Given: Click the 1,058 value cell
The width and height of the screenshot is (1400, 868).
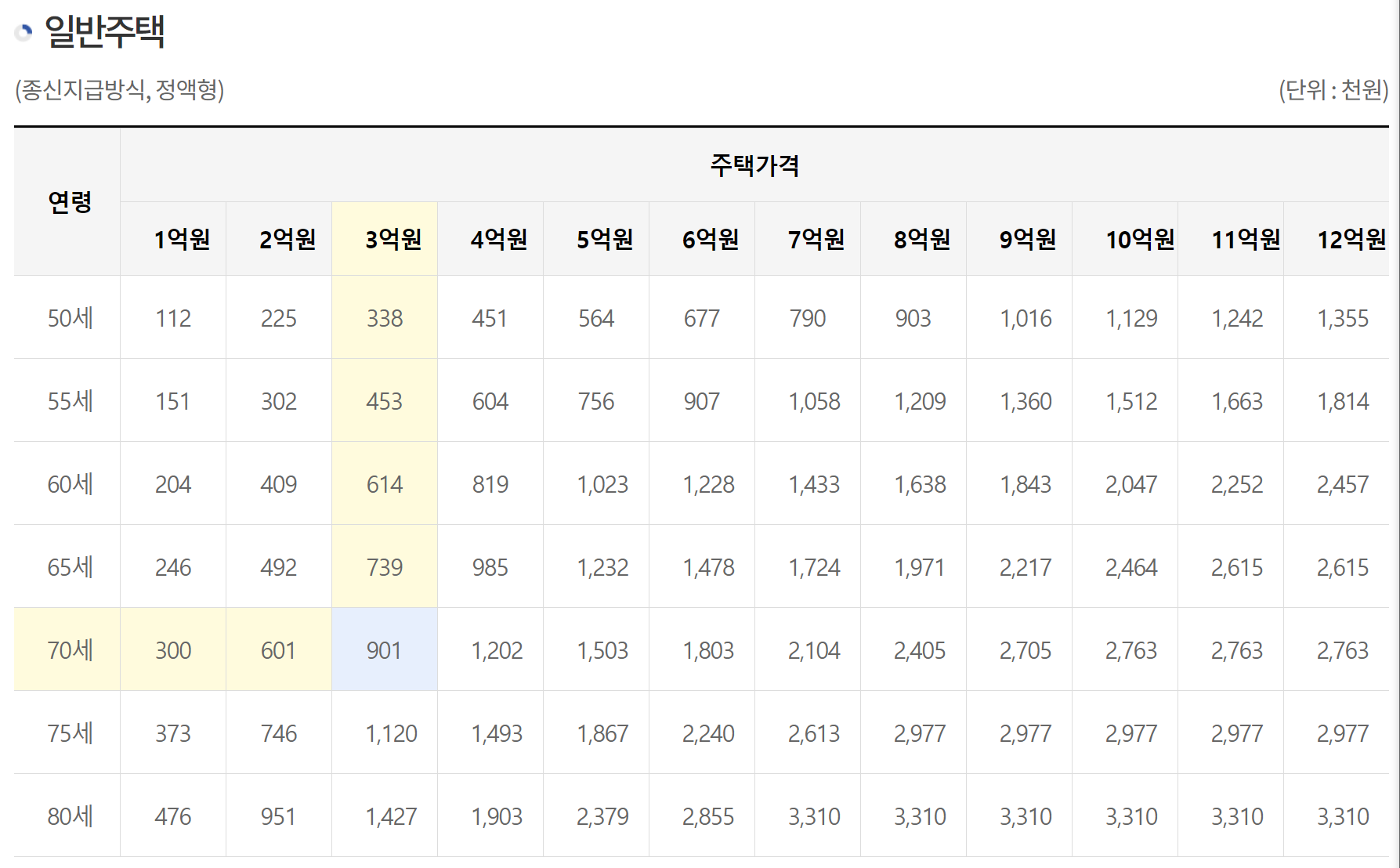Looking at the screenshot, I should pyautogui.click(x=808, y=400).
